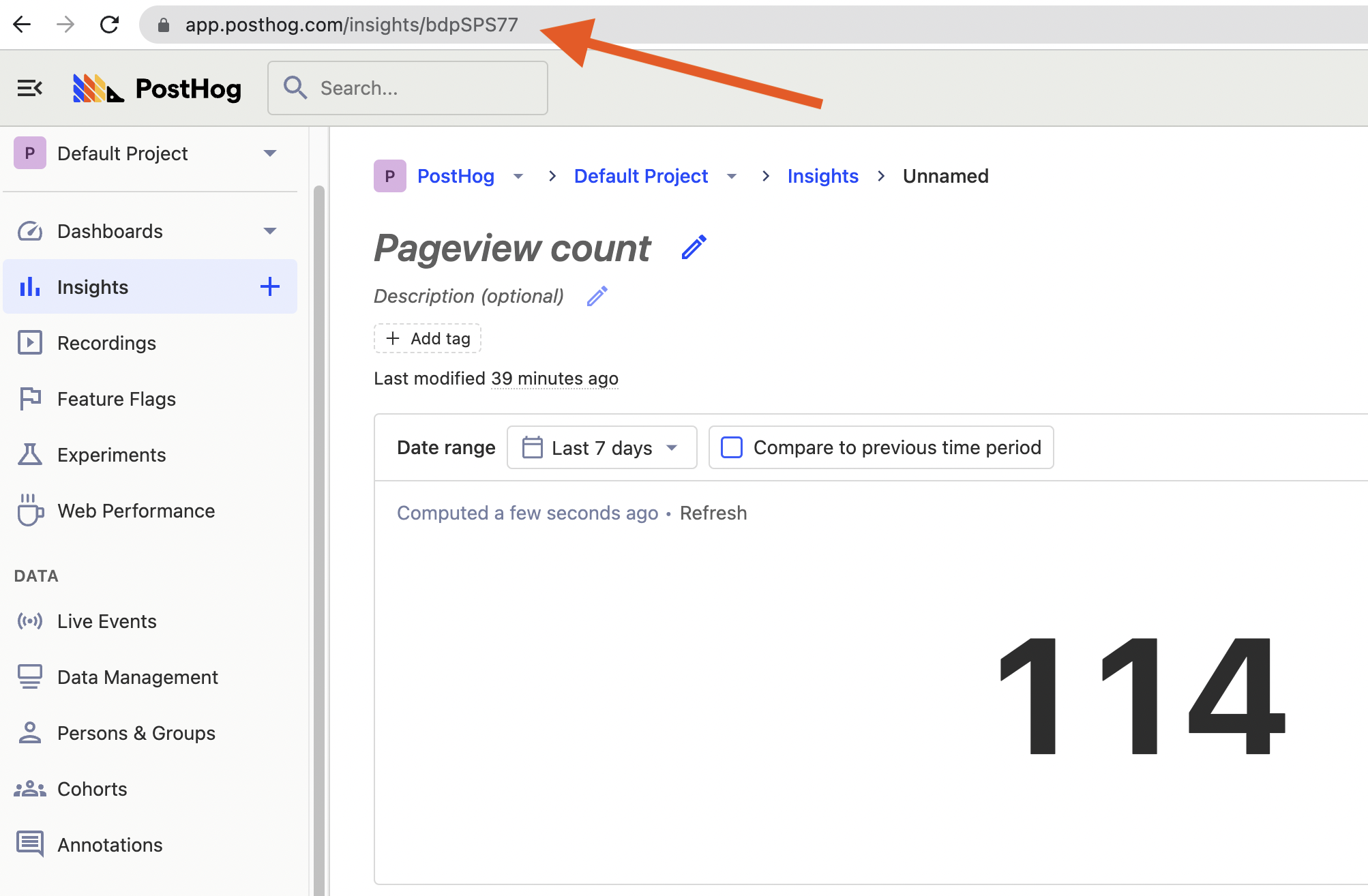Screen dimensions: 1368x896
Task: Open Recordings from the sidebar
Action: click(106, 343)
